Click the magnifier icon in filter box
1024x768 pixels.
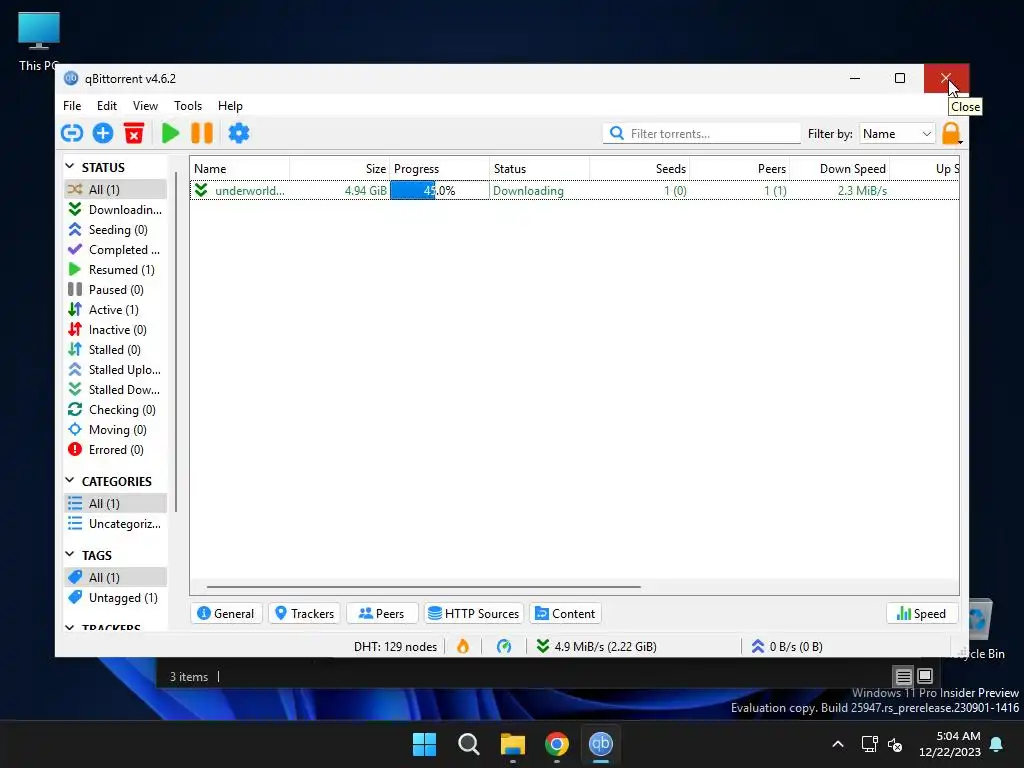pyautogui.click(x=616, y=133)
